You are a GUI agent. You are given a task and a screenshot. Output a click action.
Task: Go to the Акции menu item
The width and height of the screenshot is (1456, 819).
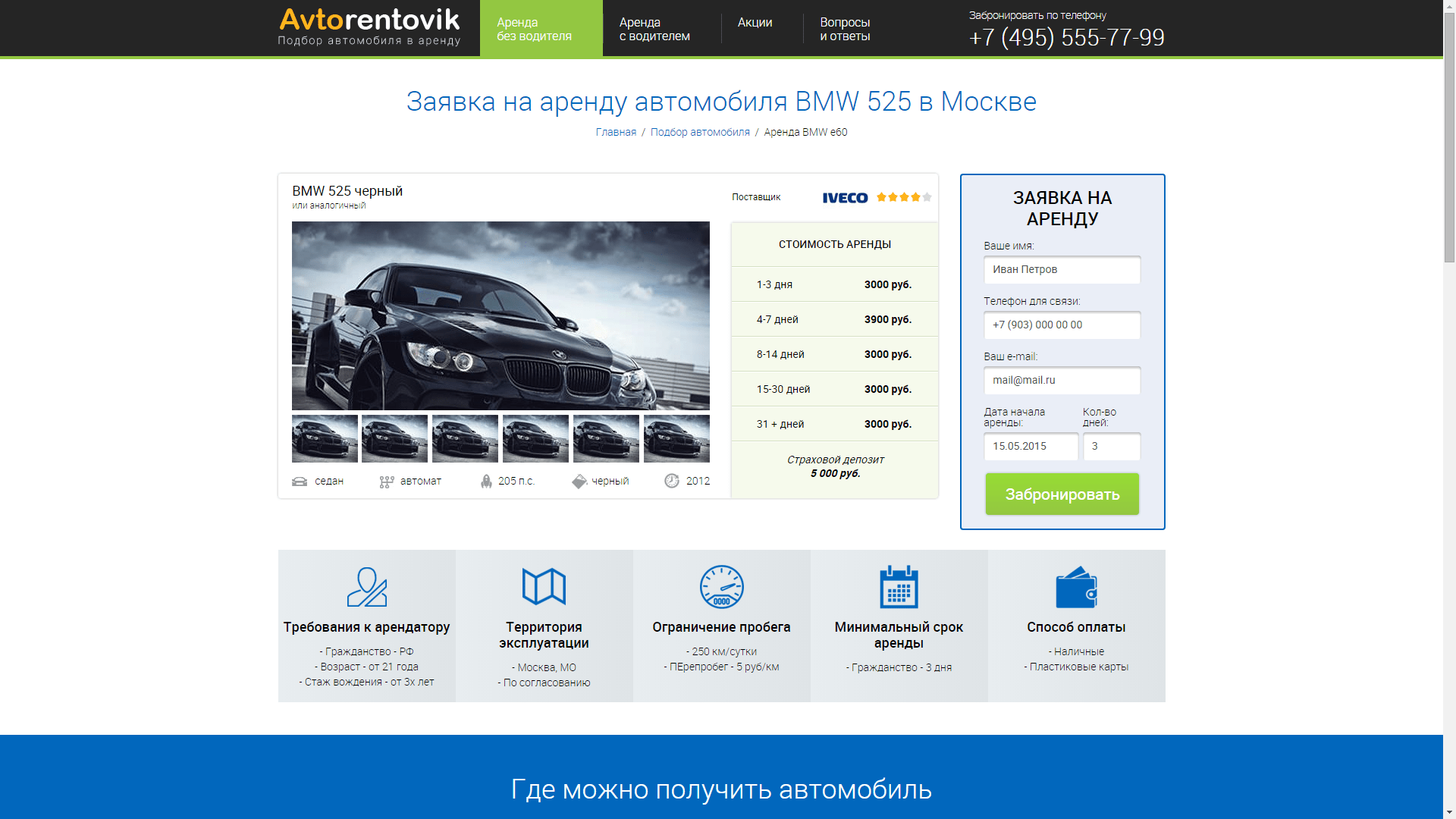pyautogui.click(x=755, y=23)
